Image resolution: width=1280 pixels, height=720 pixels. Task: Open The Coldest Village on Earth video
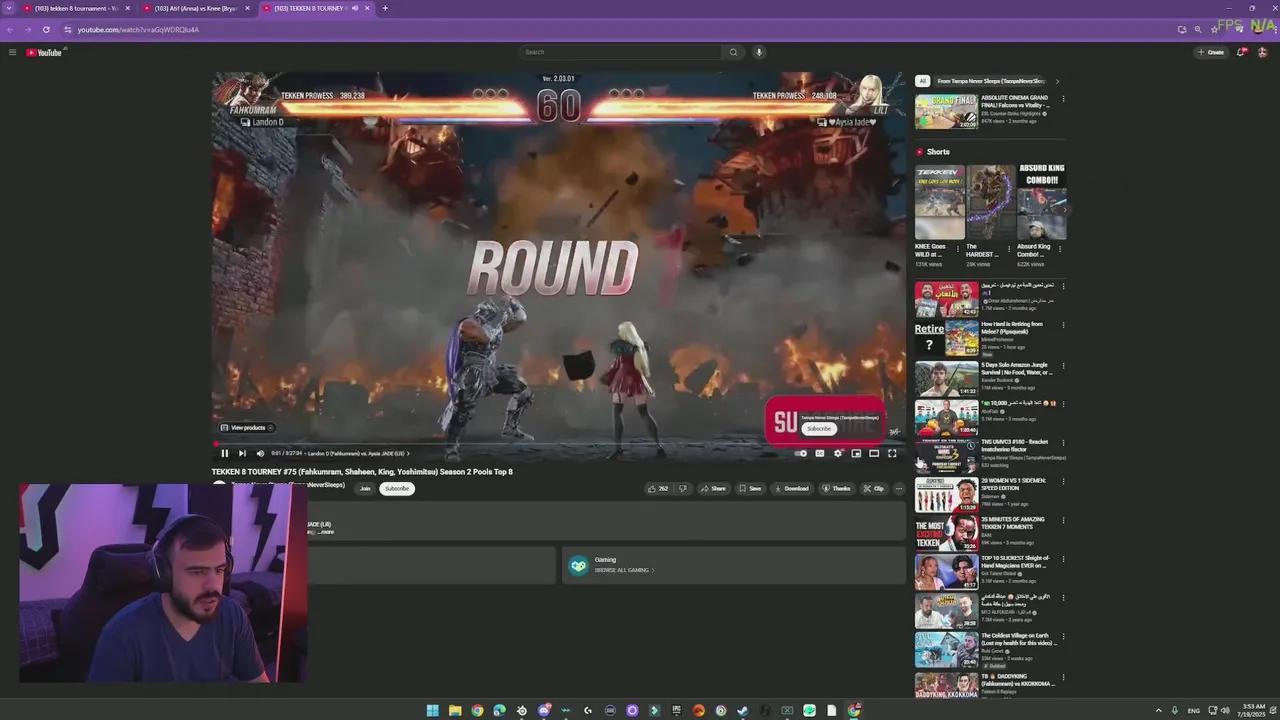(946, 650)
